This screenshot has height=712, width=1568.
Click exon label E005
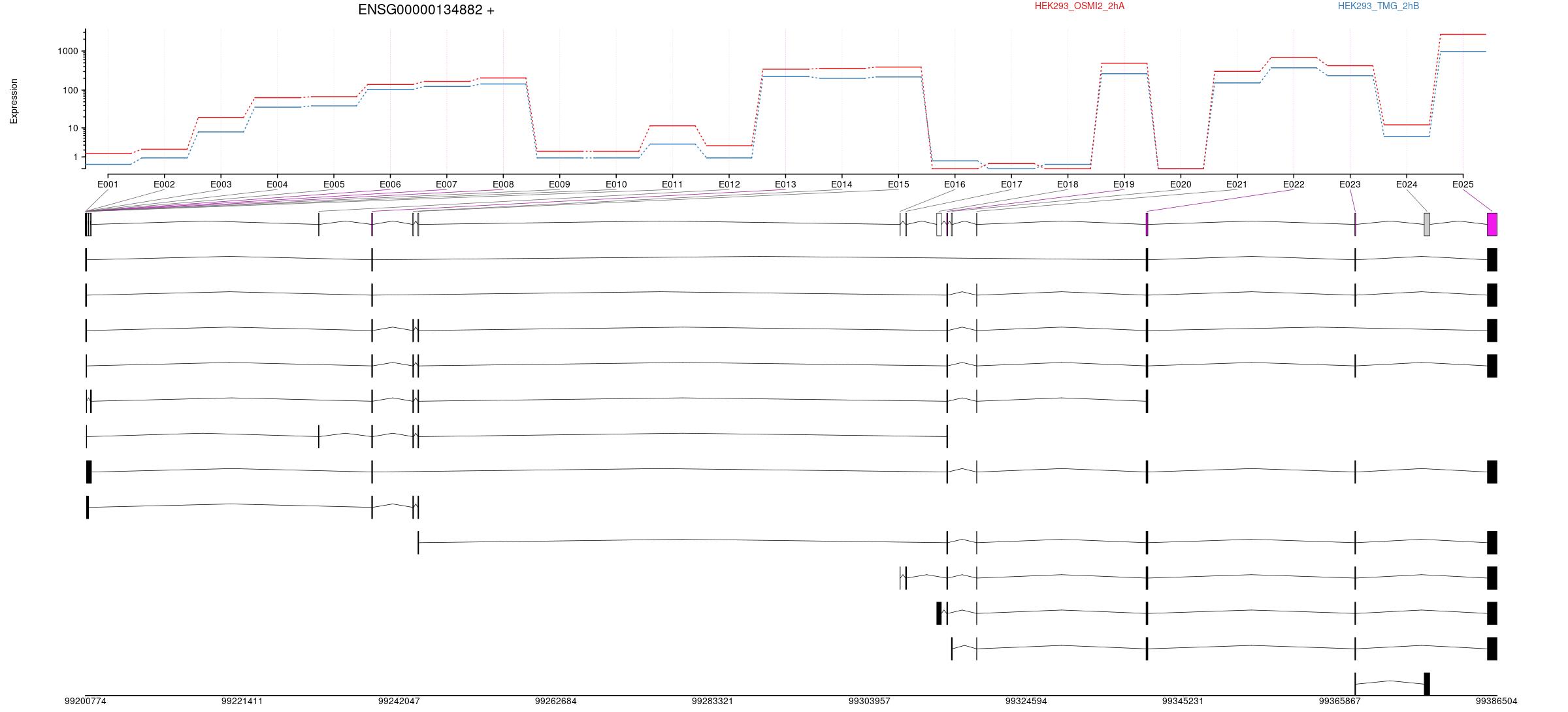tap(334, 184)
